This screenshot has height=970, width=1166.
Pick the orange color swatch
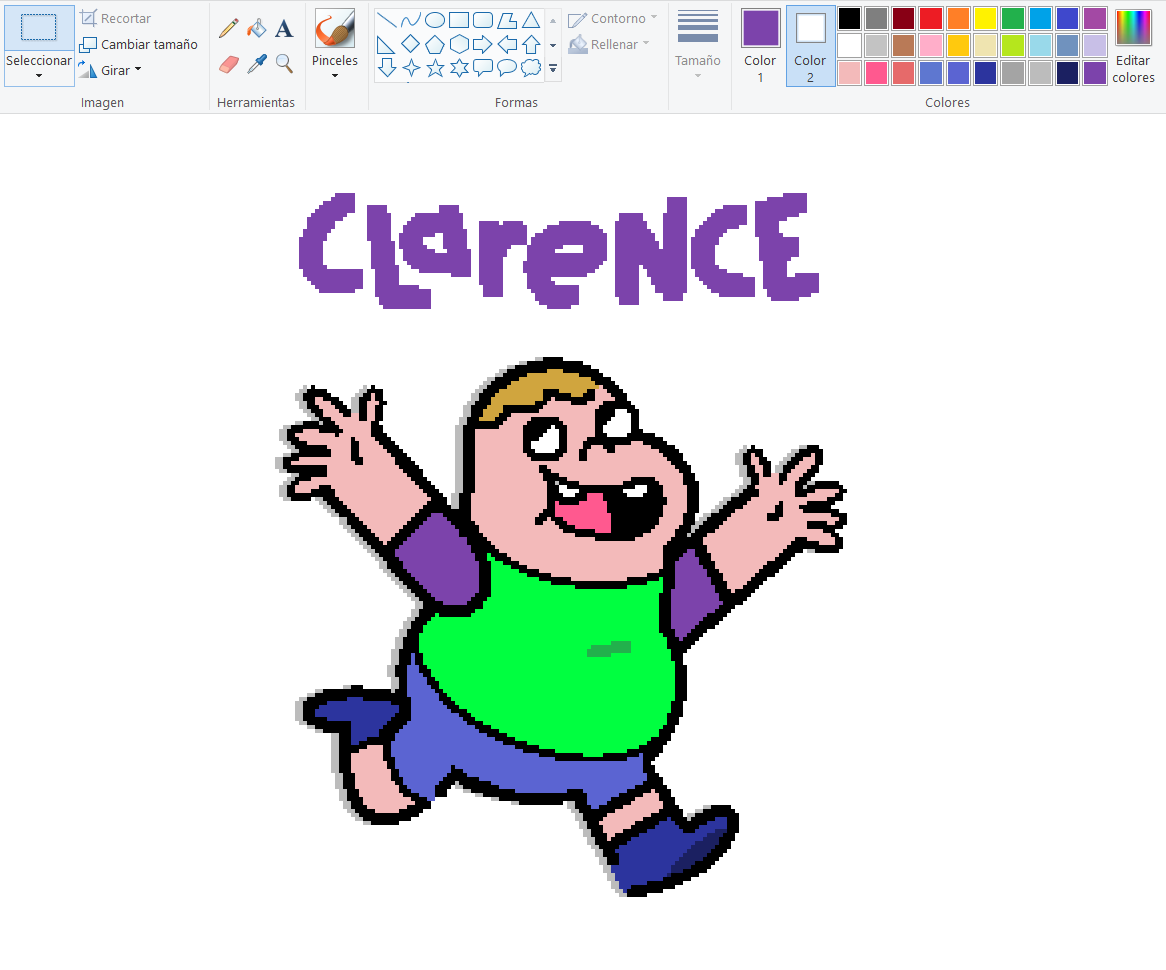(x=959, y=19)
